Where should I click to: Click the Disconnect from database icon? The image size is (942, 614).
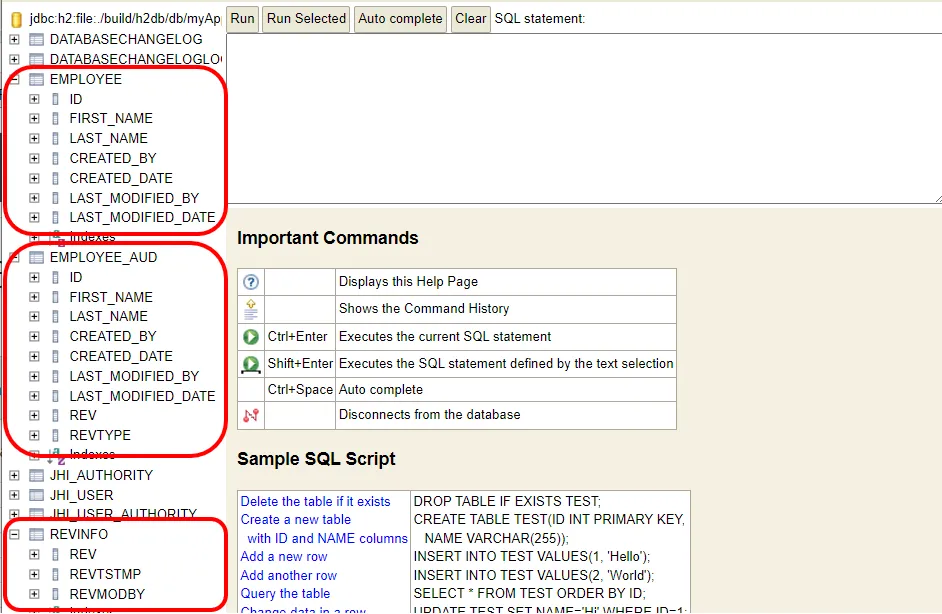point(251,415)
